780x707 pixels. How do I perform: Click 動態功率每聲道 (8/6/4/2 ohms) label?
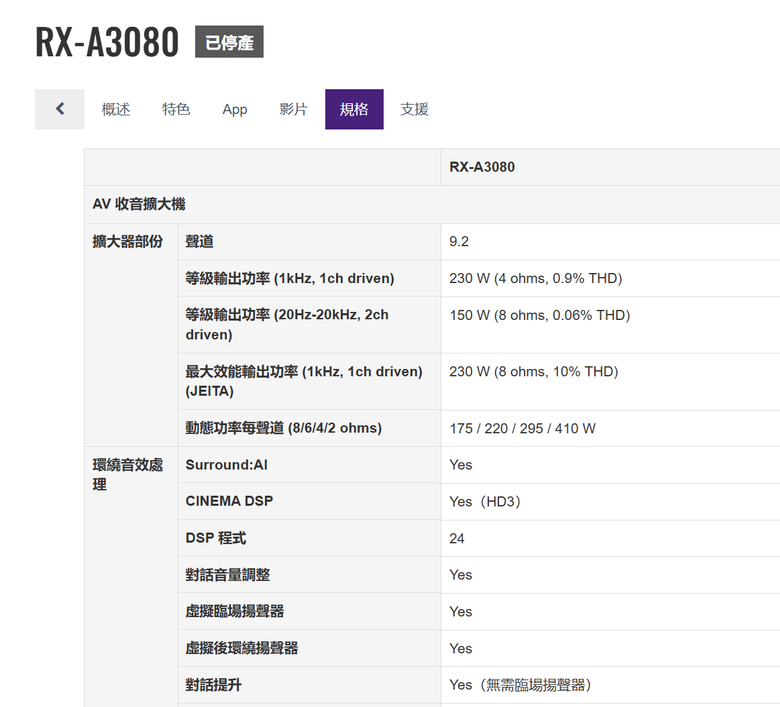[x=284, y=428]
